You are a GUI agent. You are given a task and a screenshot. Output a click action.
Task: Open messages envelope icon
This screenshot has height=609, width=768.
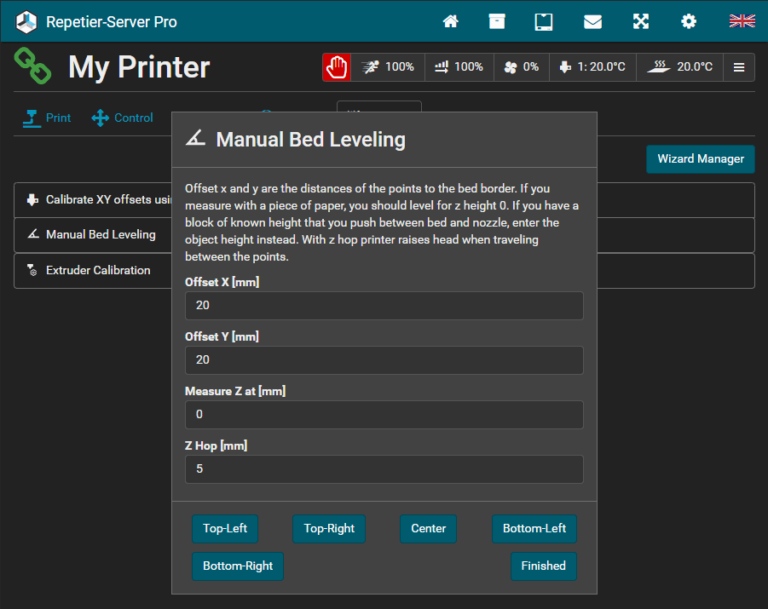(x=593, y=21)
